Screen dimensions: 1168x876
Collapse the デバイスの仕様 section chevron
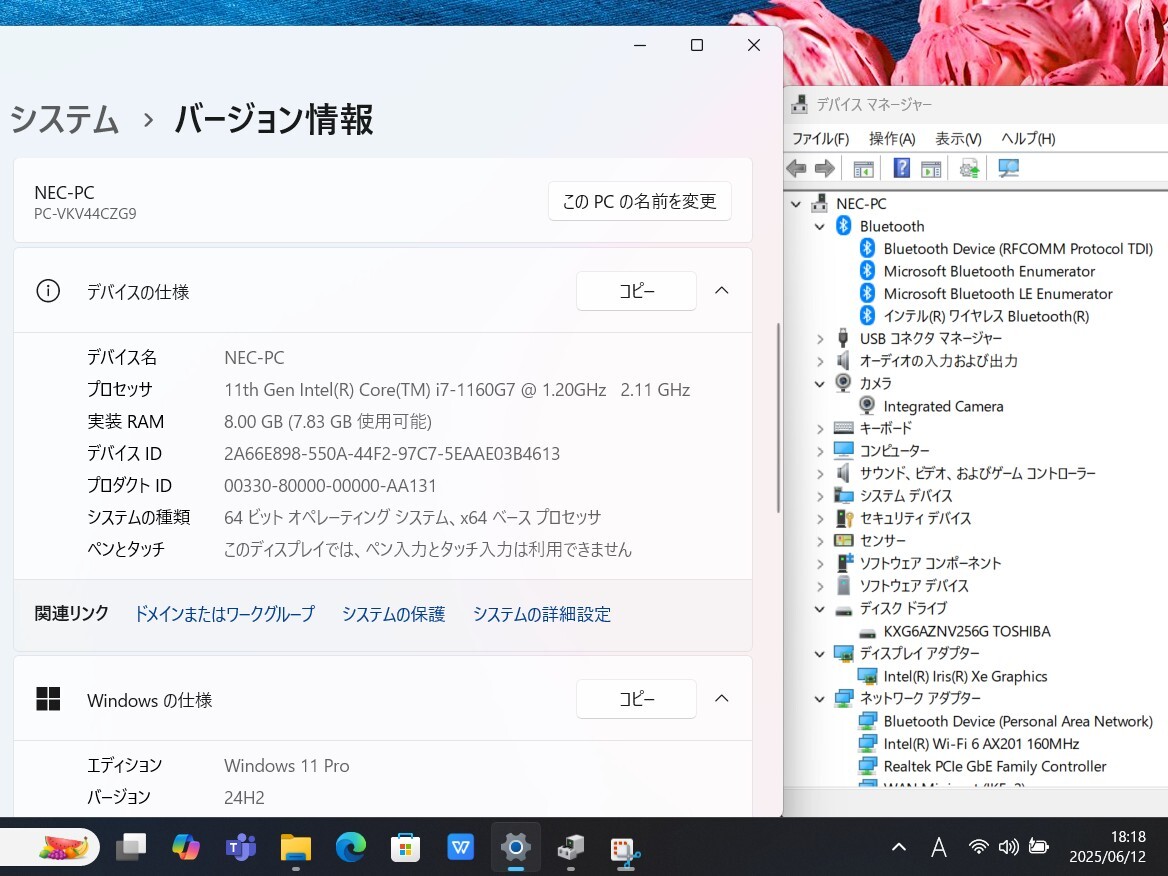pyautogui.click(x=722, y=290)
